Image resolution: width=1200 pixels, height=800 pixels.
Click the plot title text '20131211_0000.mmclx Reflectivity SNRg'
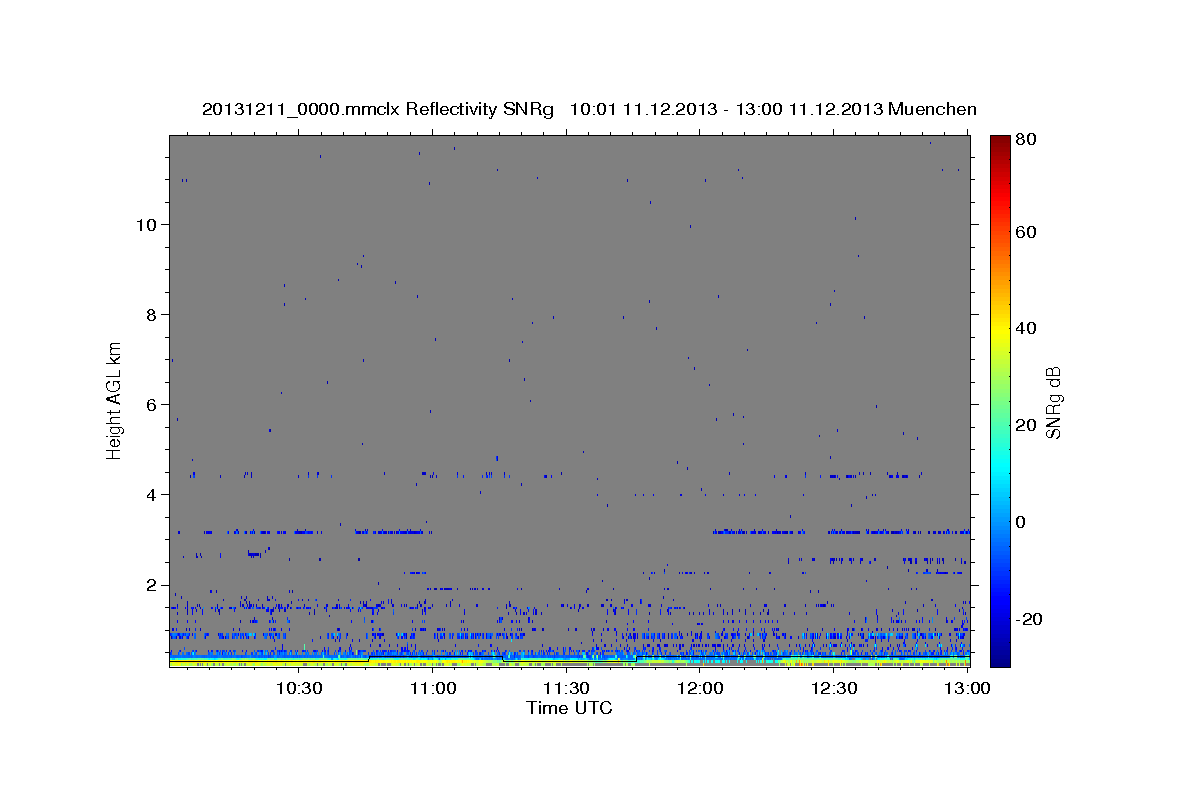click(377, 109)
